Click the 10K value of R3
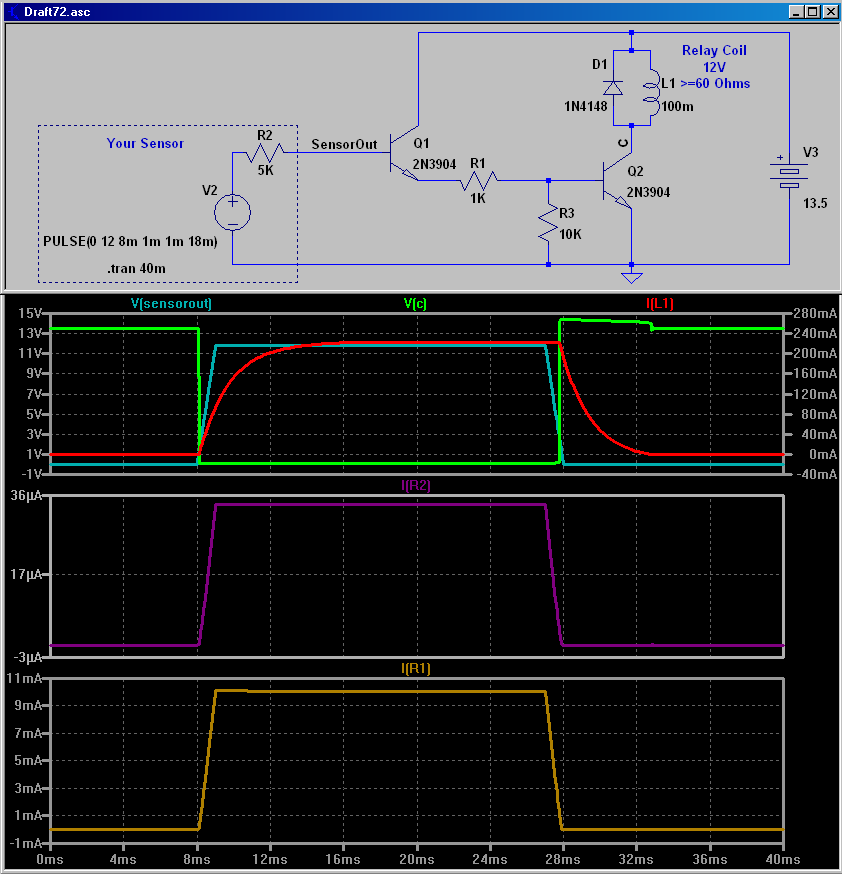This screenshot has width=842, height=874. 571,235
